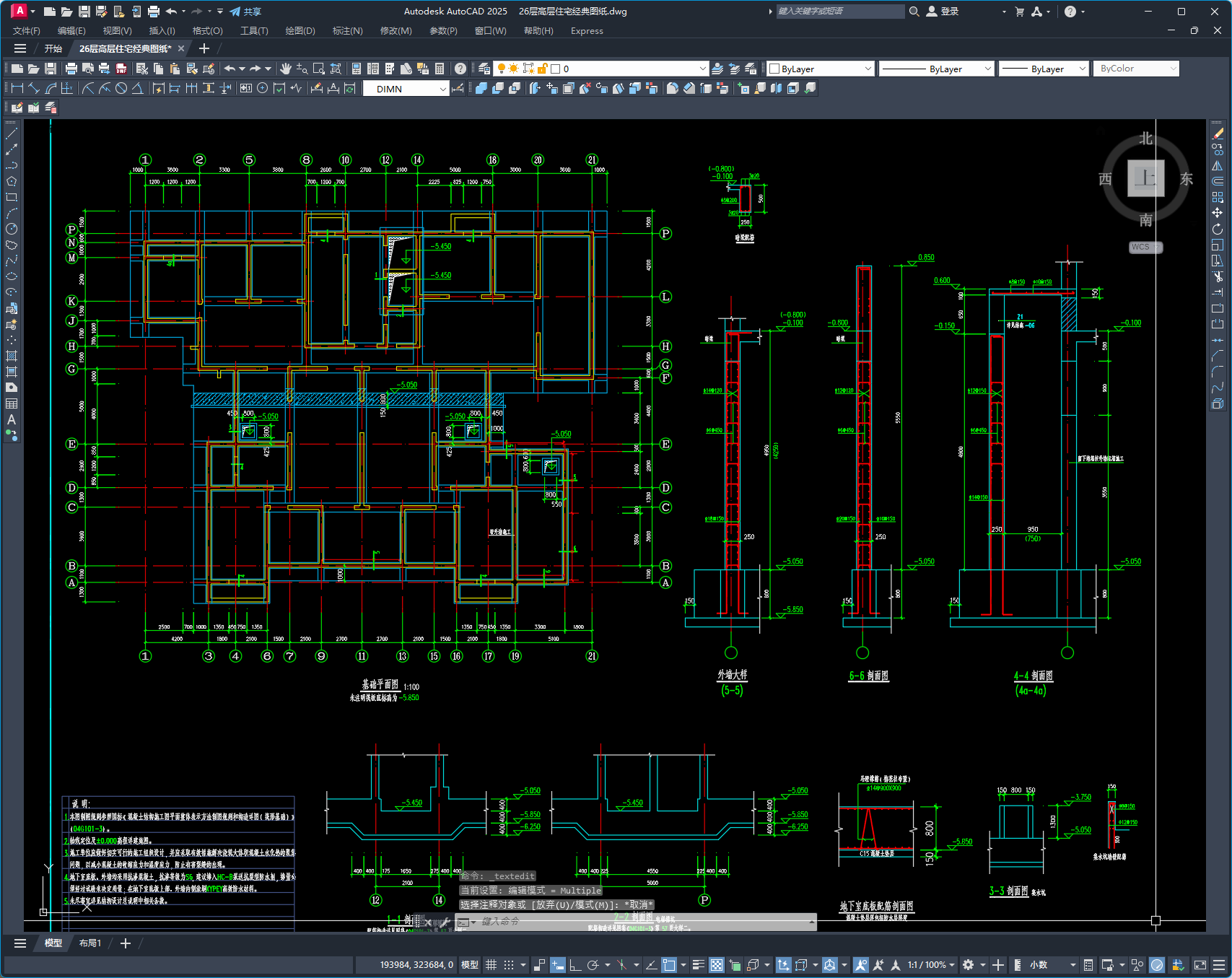
Task: Select the Linear dimension tool
Action: pos(17,88)
